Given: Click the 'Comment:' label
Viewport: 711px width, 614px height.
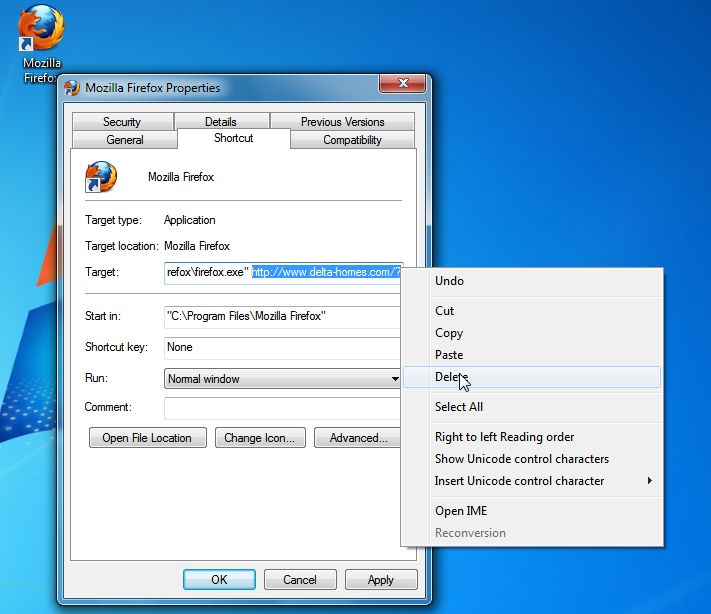Looking at the screenshot, I should (108, 407).
